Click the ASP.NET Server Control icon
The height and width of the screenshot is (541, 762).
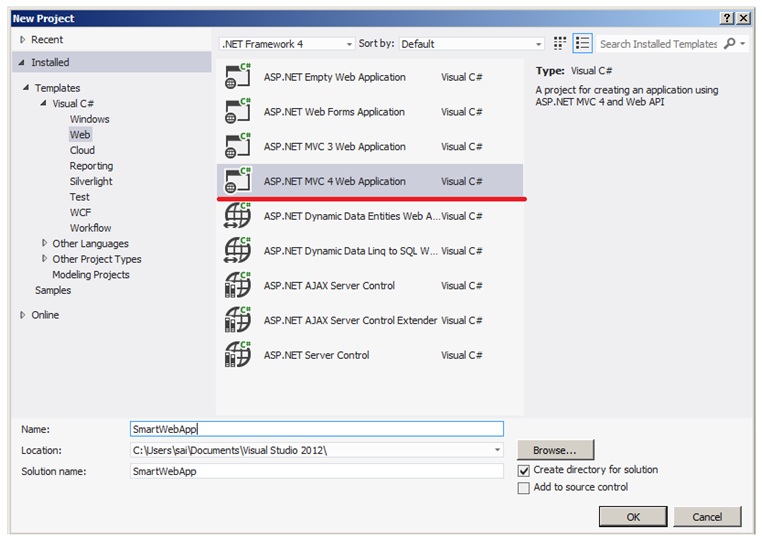coord(238,354)
